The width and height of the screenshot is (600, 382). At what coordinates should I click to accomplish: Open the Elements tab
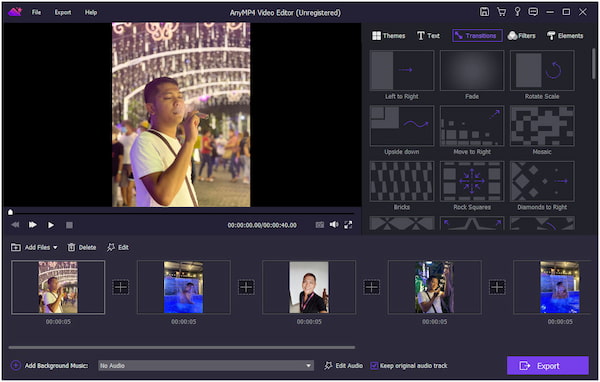(565, 36)
